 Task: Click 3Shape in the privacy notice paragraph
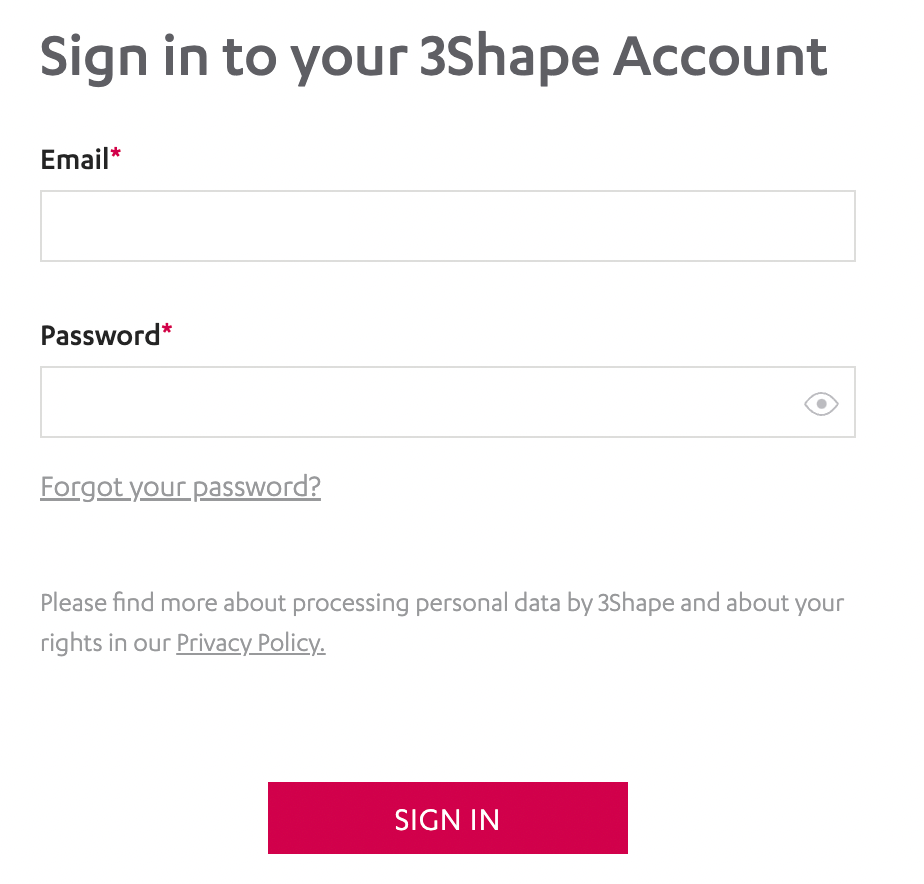635,604
